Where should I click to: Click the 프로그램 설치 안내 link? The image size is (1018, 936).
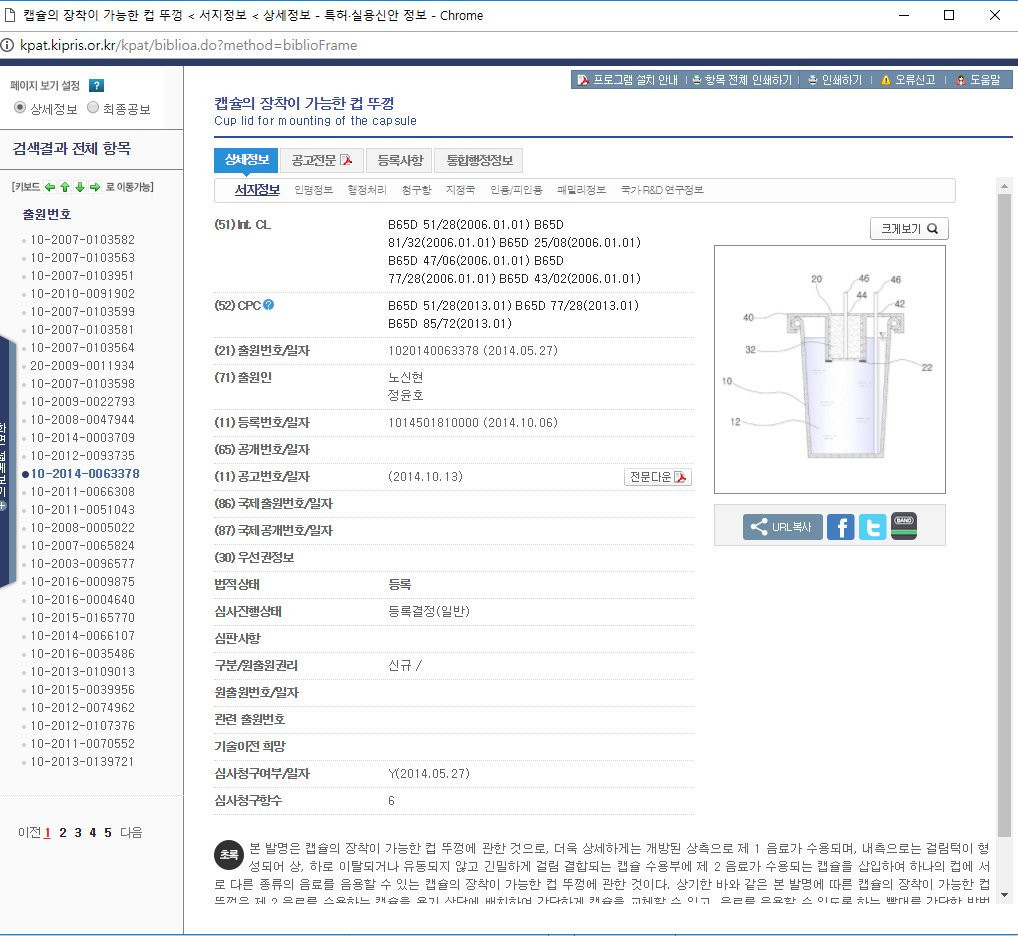[627, 80]
